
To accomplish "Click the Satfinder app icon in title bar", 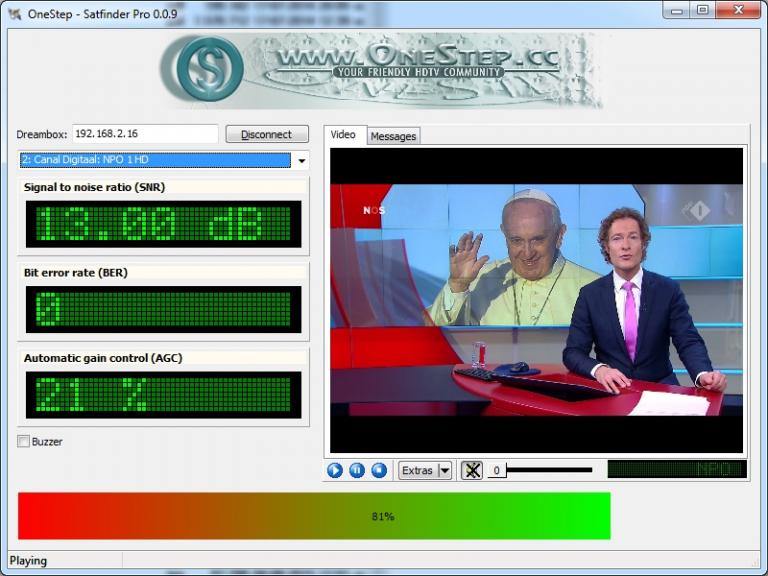I will coord(16,13).
